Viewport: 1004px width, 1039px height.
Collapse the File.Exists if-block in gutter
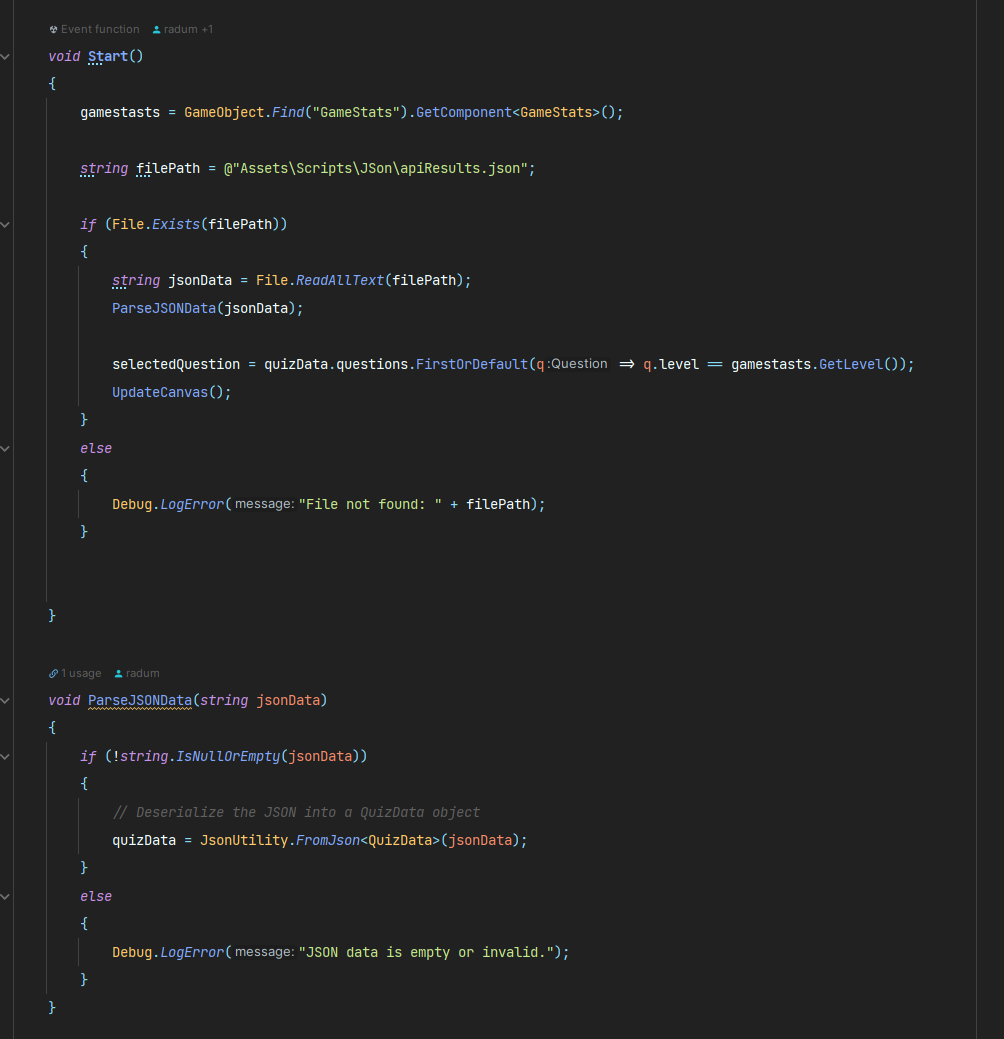click(5, 225)
